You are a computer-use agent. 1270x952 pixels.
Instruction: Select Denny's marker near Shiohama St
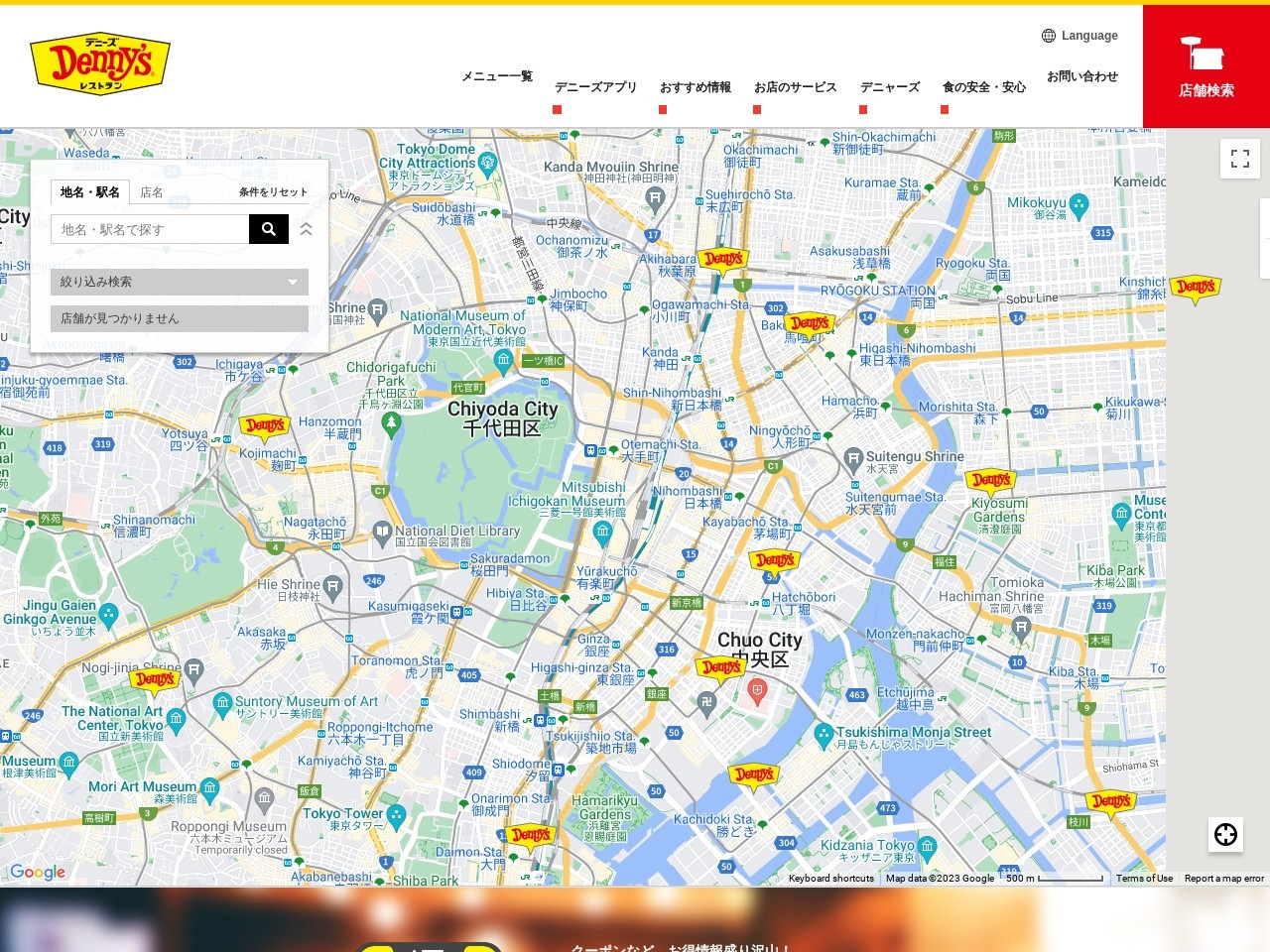[x=1110, y=803]
